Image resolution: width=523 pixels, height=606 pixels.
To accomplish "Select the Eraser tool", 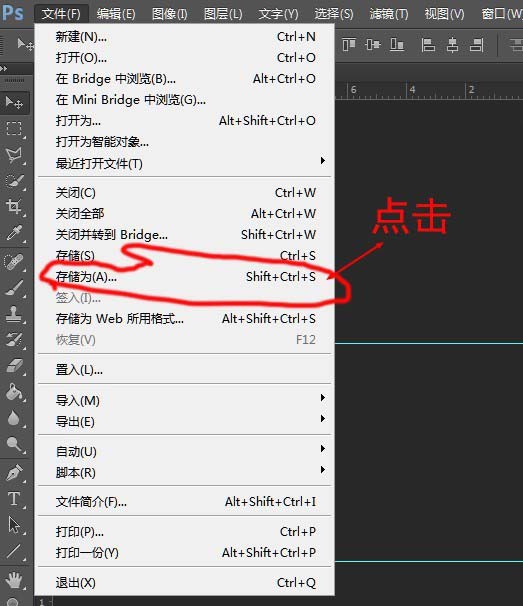I will coord(14,366).
